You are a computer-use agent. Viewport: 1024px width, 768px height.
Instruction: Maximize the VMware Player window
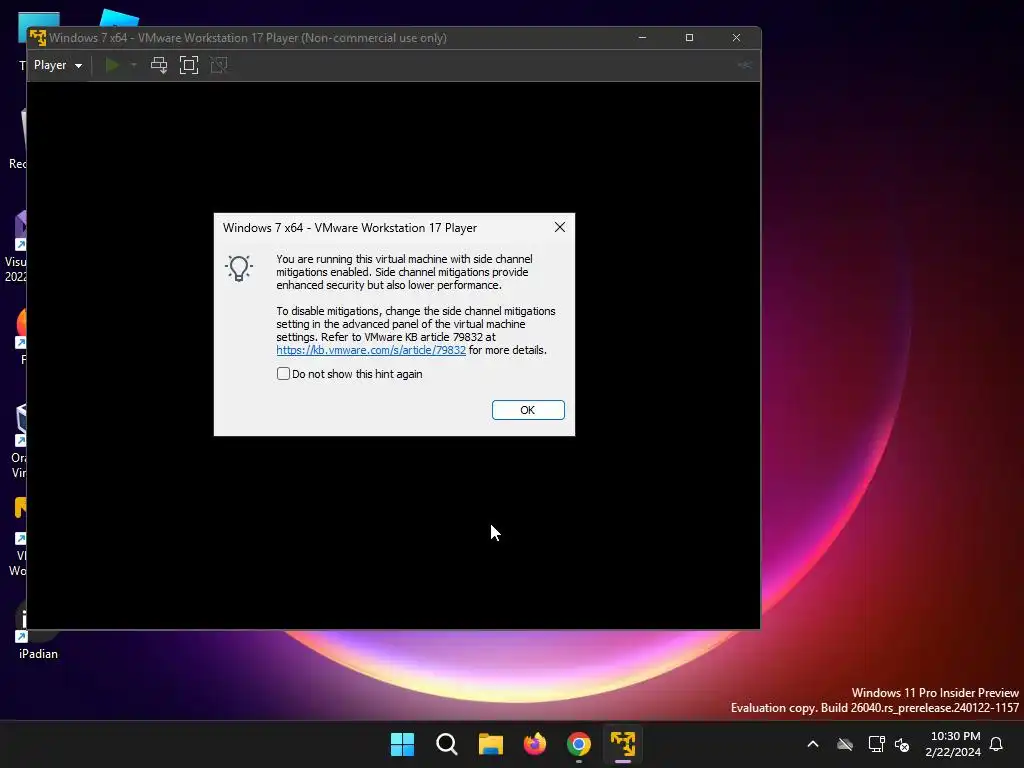click(689, 38)
